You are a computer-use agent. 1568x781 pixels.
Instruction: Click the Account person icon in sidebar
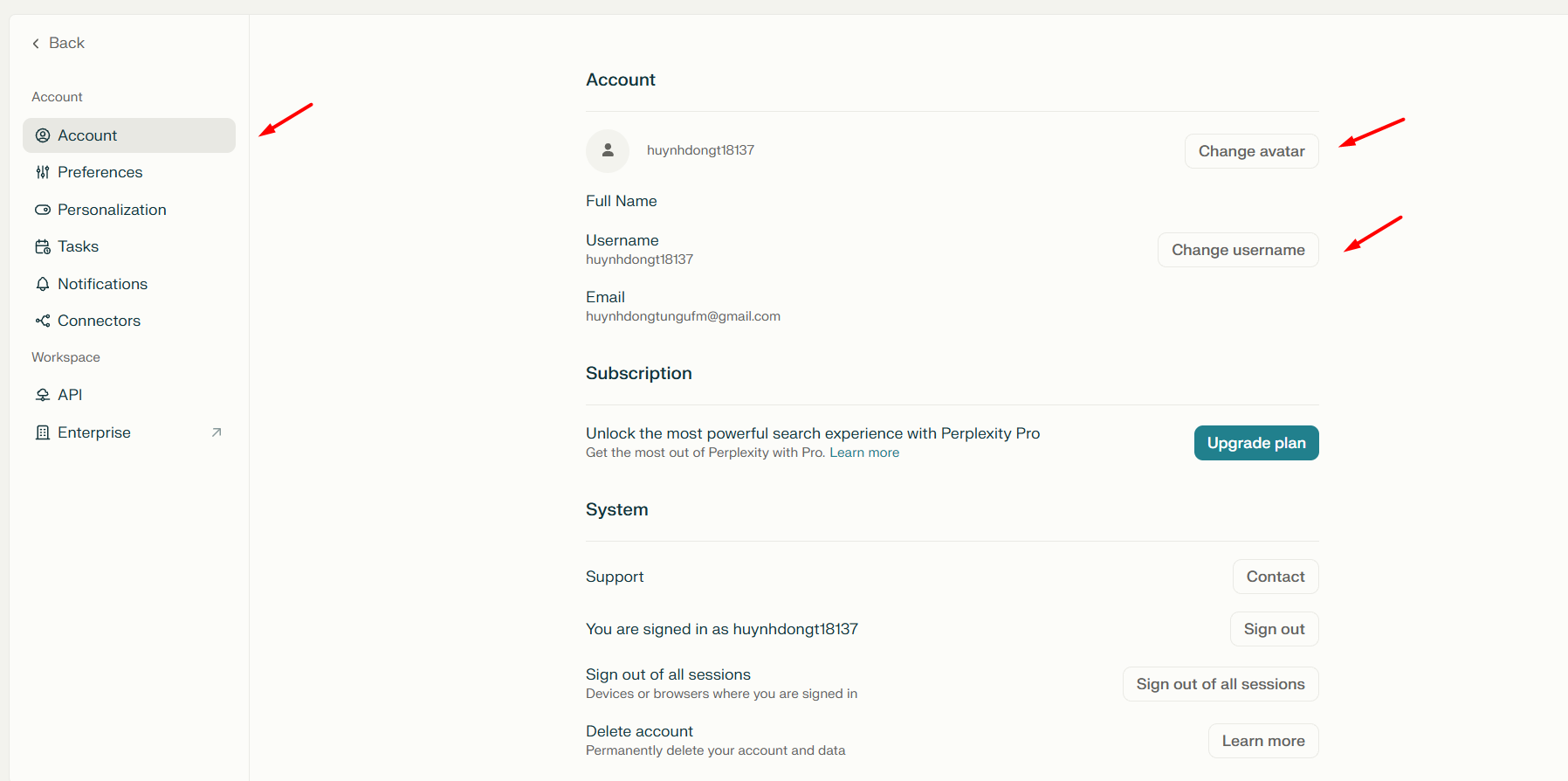42,135
